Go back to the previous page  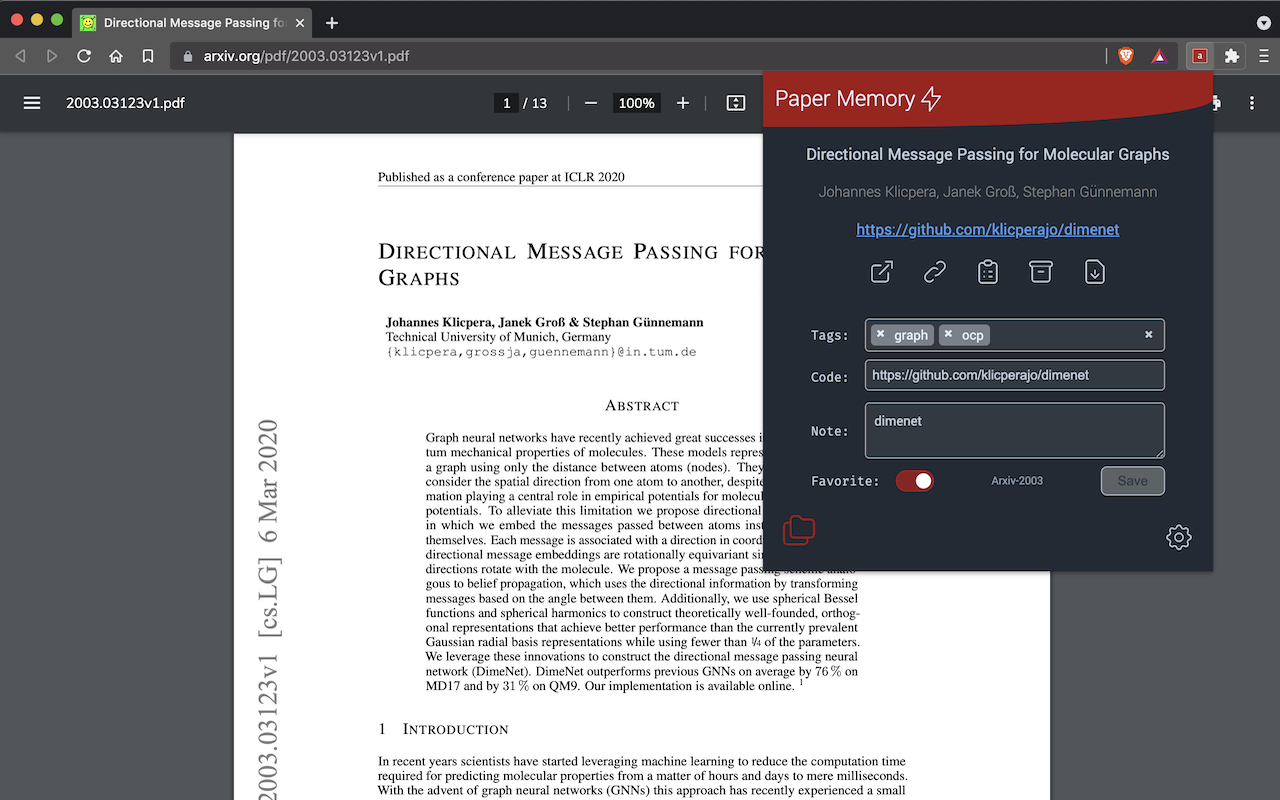click(20, 56)
